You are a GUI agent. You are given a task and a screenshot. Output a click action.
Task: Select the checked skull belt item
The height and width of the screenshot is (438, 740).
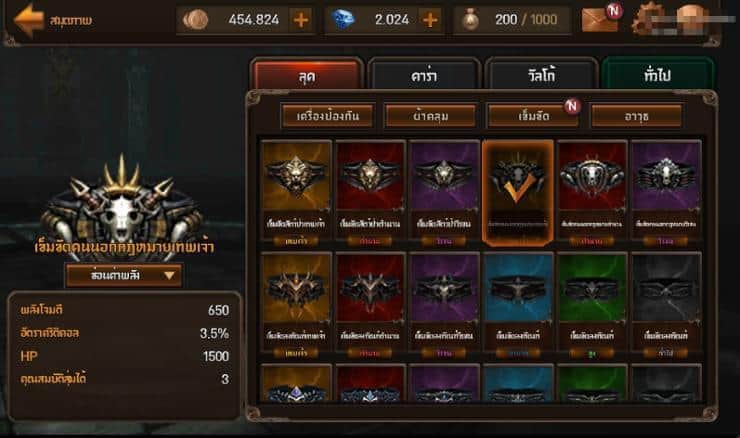518,193
